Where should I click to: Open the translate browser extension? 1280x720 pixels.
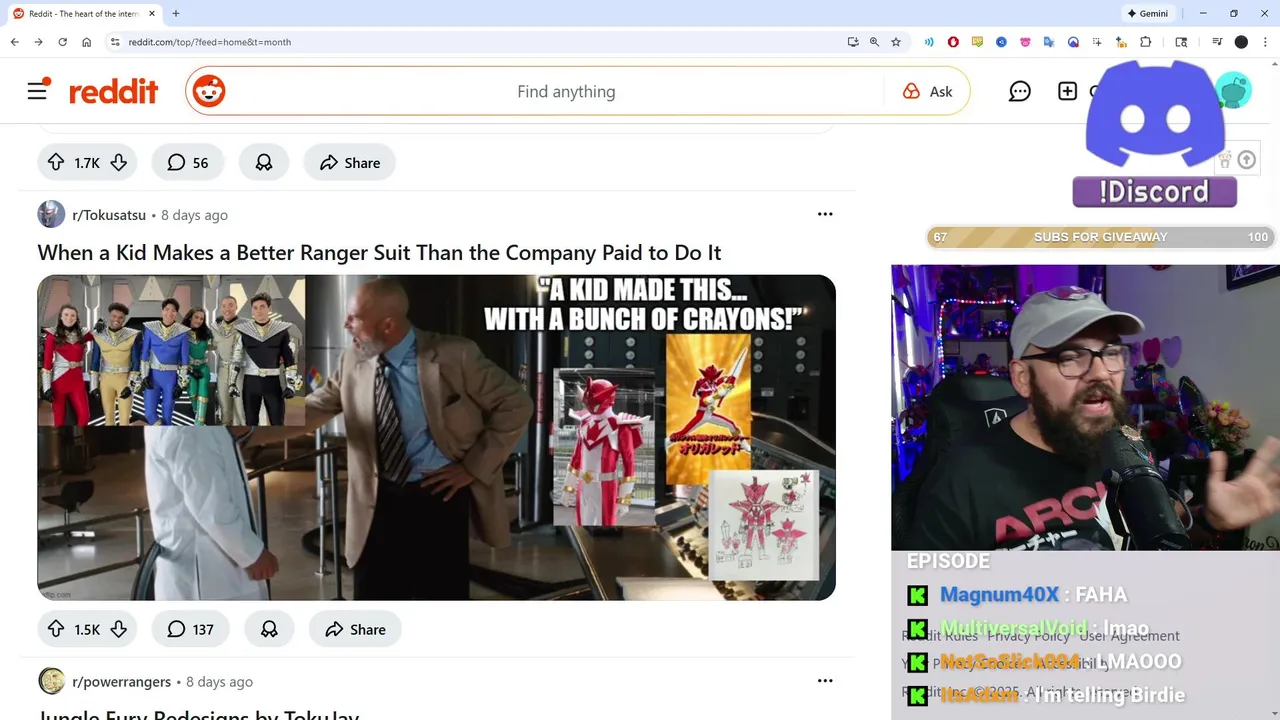[x=1049, y=42]
